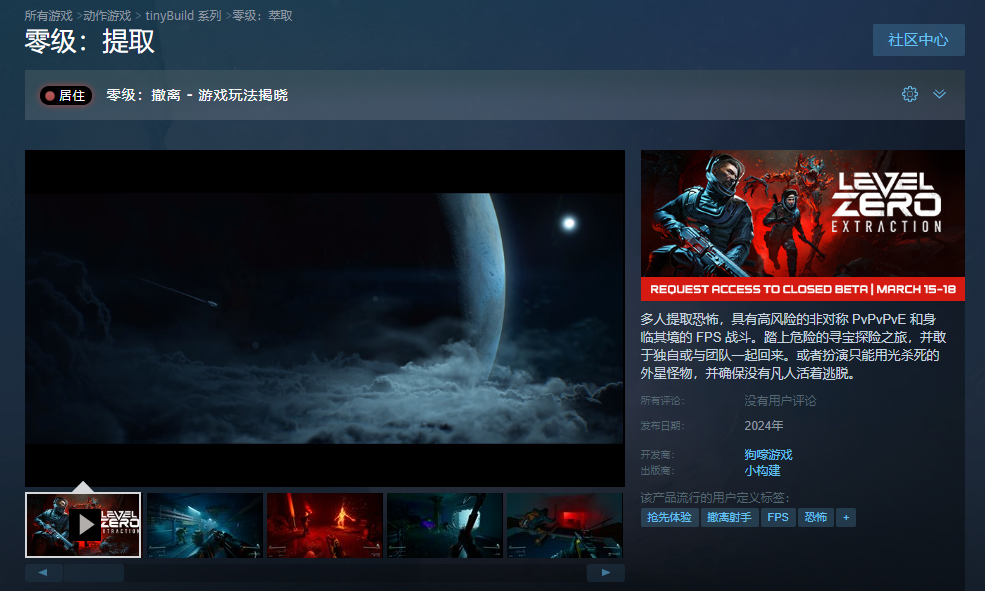Open the 社区中心 community hub button
985x591 pixels.
[918, 40]
